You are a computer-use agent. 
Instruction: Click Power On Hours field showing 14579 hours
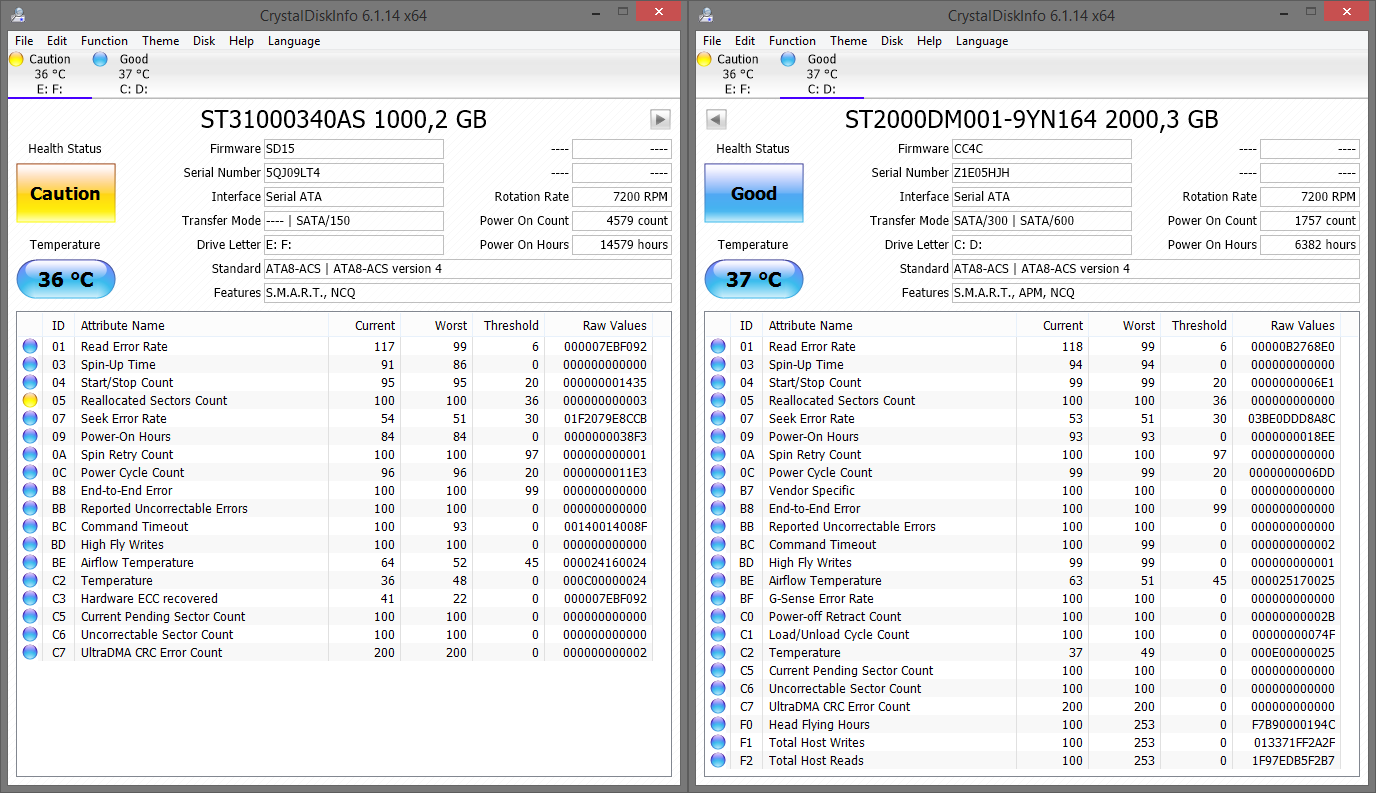point(622,244)
